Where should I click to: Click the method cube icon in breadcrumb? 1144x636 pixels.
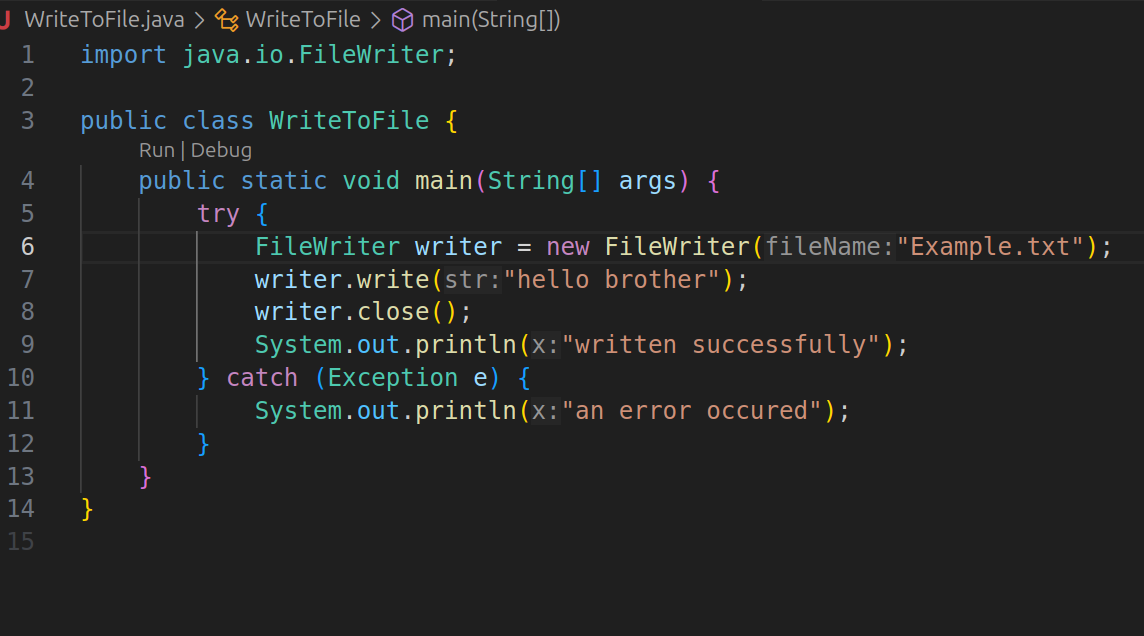(x=403, y=20)
